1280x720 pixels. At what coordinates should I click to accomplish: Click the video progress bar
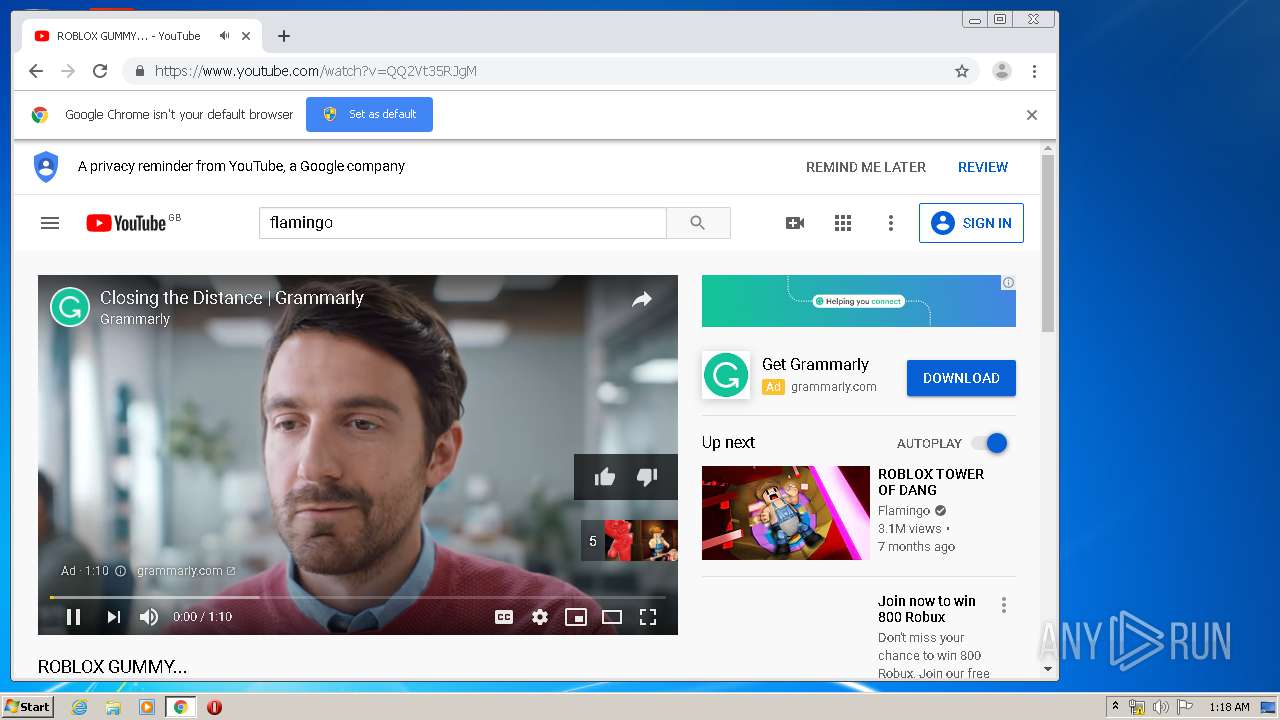click(357, 597)
